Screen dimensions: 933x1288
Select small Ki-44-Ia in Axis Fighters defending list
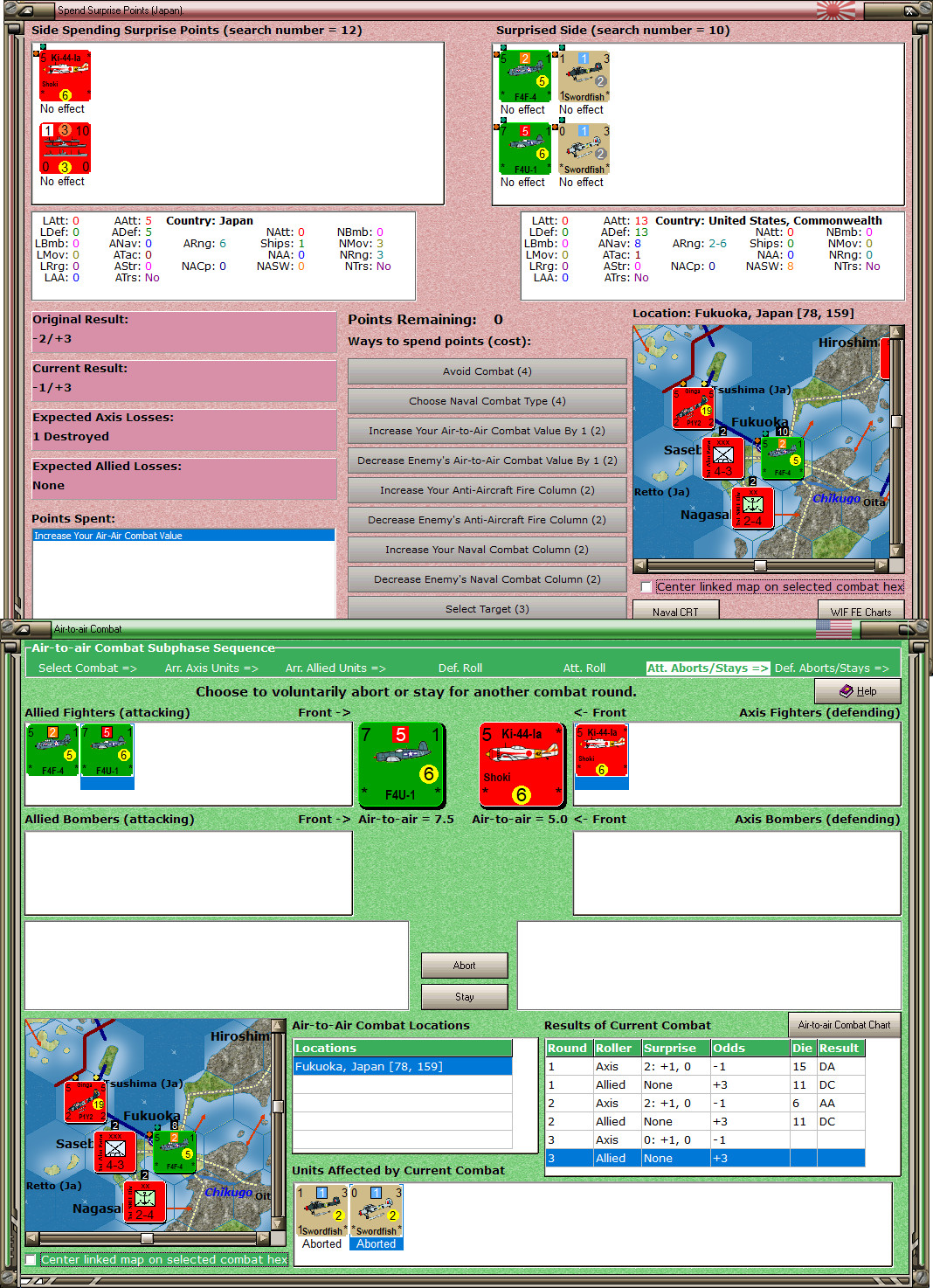pyautogui.click(x=601, y=751)
